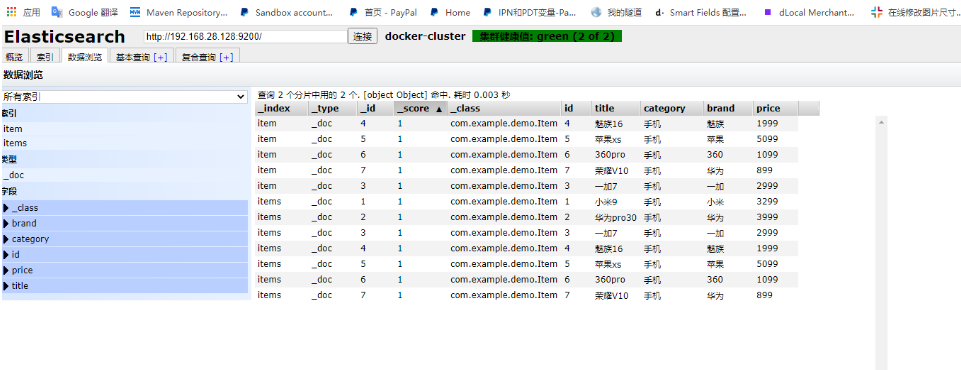Open the 我的隧道 bookmark
Viewport: 961px width, 370px height.
click(x=617, y=12)
